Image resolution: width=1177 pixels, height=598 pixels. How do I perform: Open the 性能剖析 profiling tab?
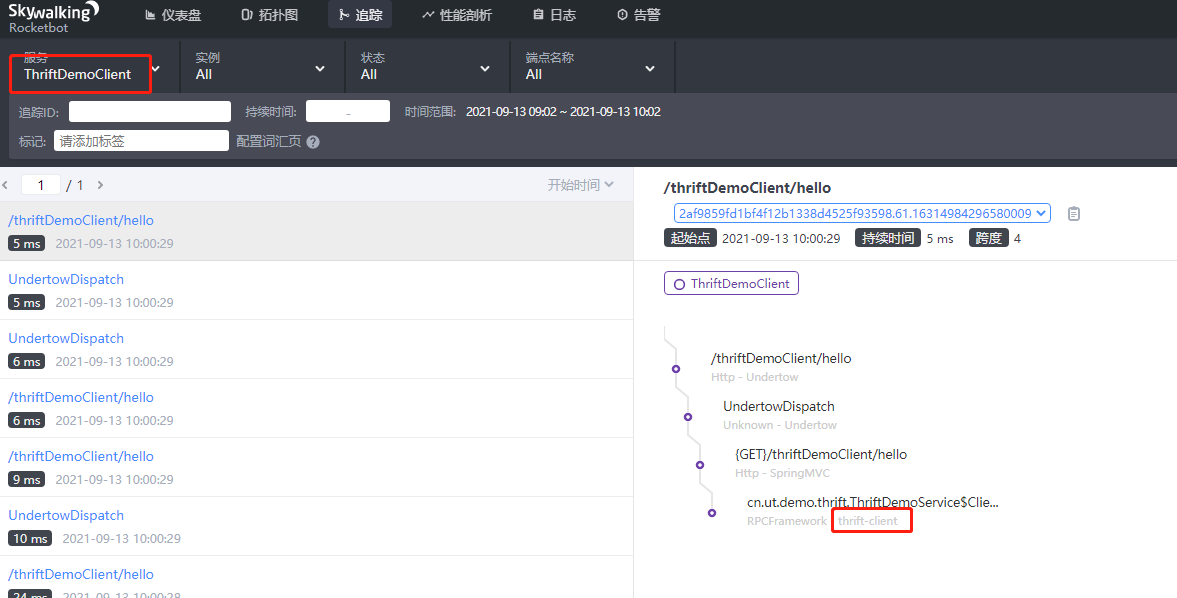(x=456, y=15)
